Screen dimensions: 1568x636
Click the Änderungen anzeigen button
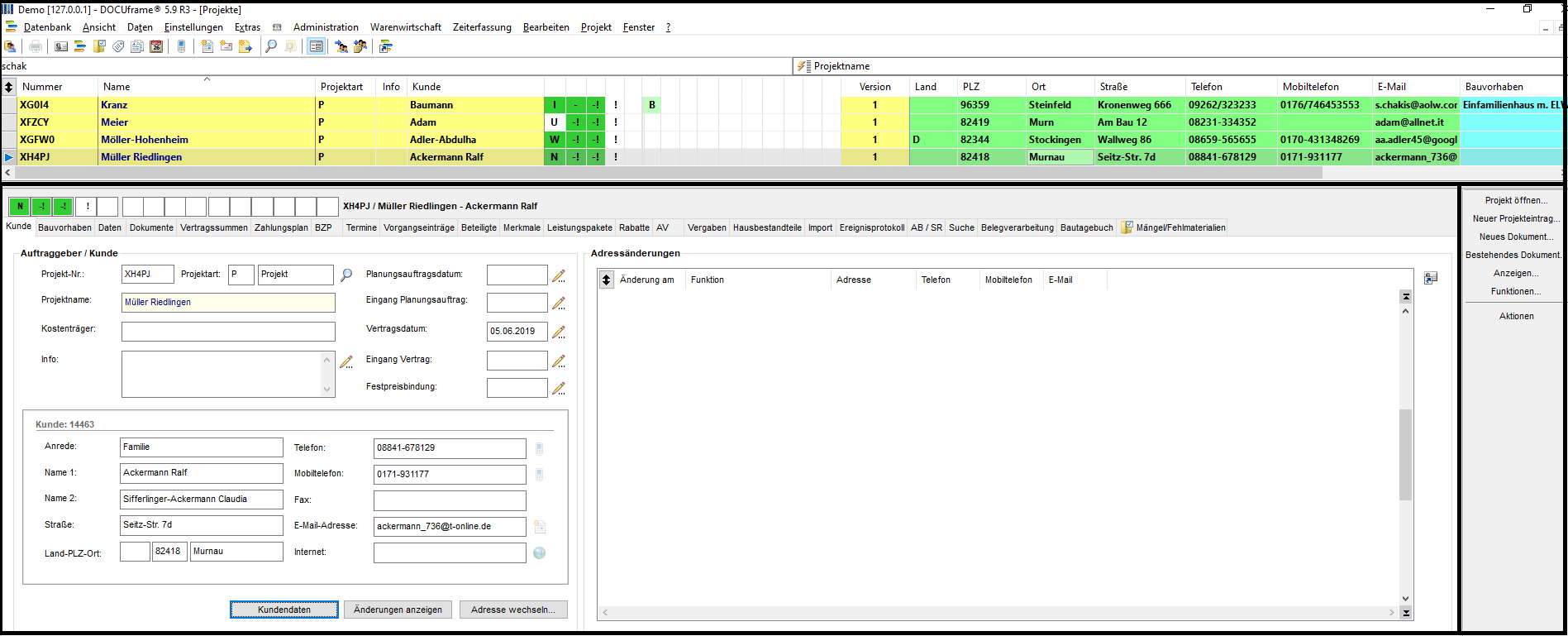click(398, 610)
